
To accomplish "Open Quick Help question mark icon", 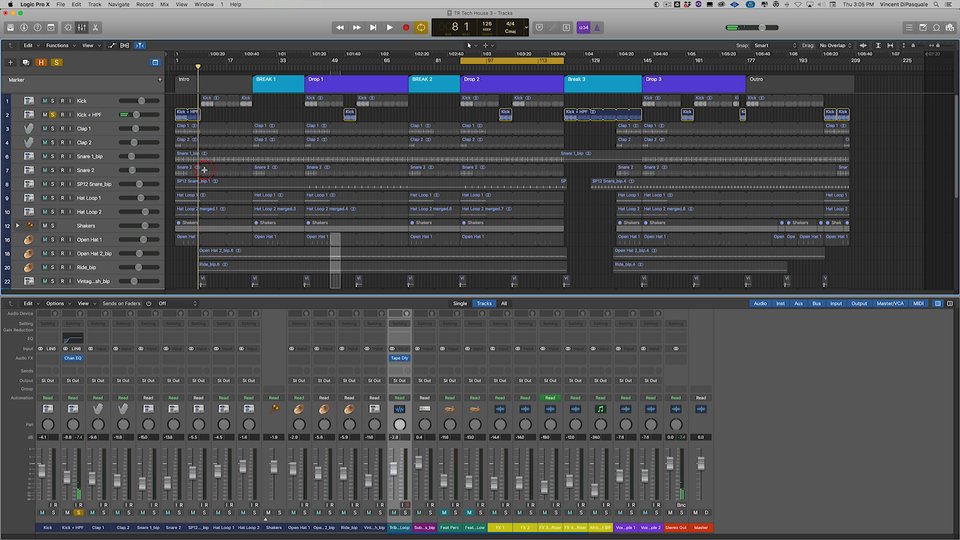I will tap(37, 28).
